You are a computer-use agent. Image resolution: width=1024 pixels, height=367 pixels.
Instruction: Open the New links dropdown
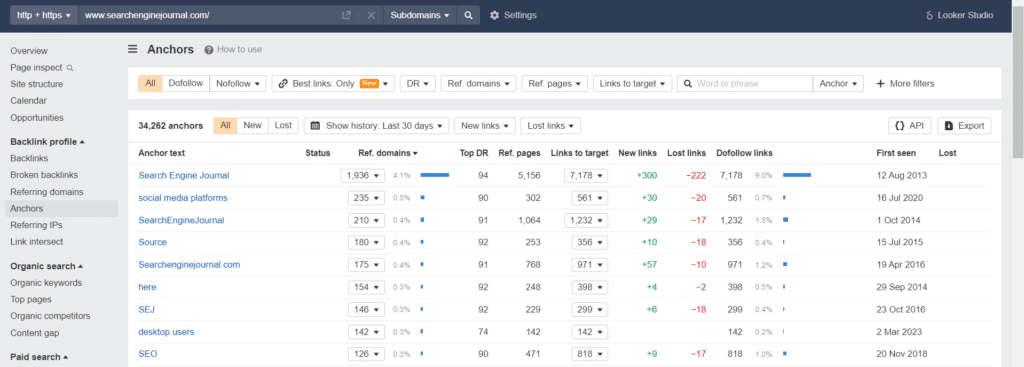[485, 125]
